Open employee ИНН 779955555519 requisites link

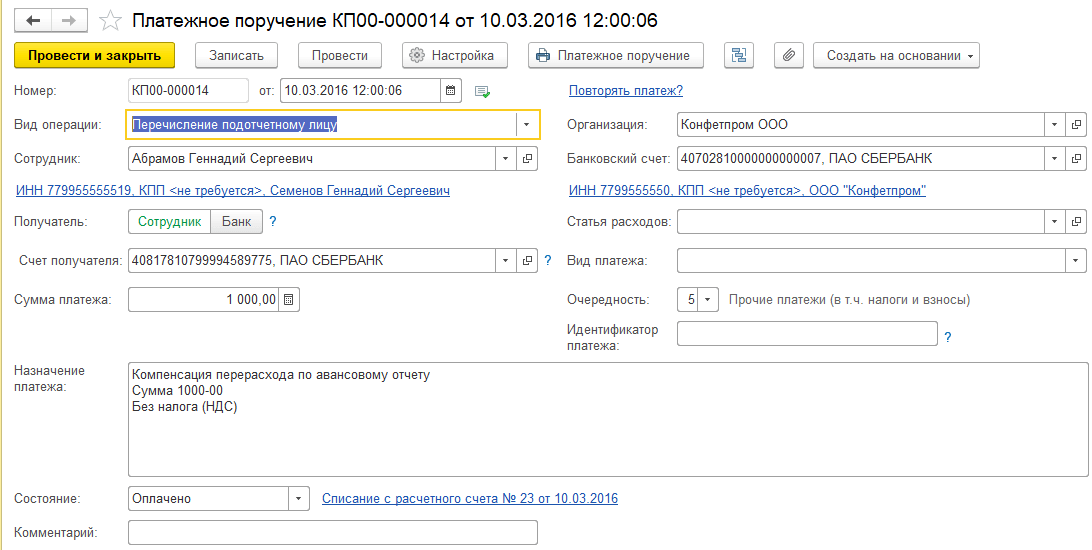232,190
